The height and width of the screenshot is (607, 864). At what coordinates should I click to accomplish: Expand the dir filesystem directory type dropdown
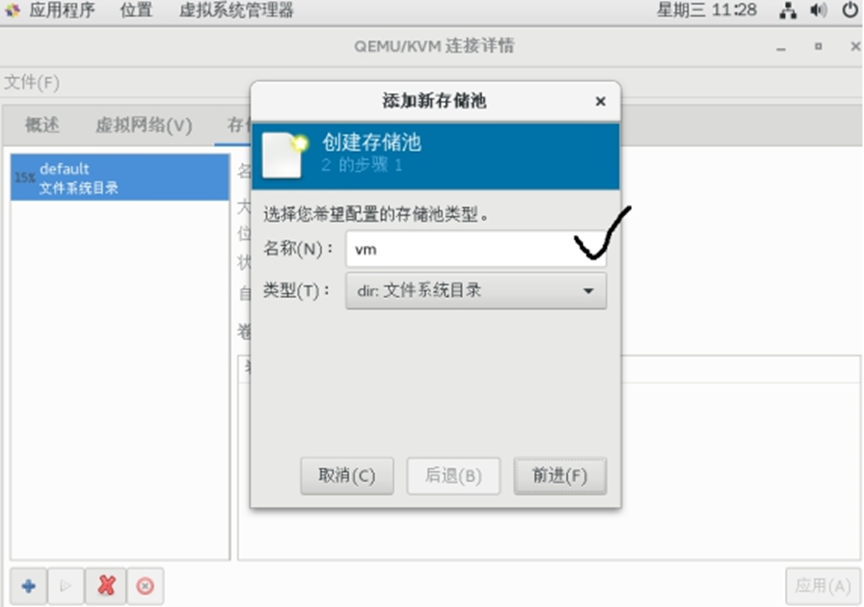coord(476,291)
